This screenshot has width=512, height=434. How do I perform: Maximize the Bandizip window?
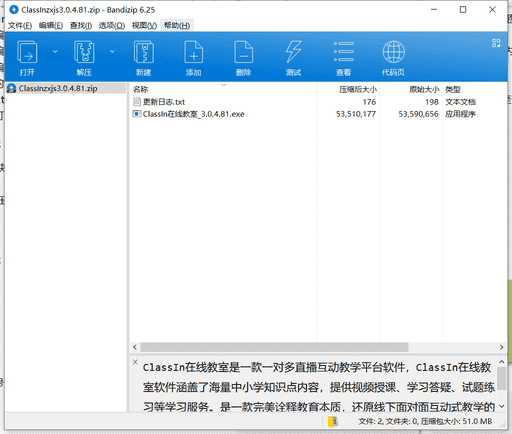(463, 10)
